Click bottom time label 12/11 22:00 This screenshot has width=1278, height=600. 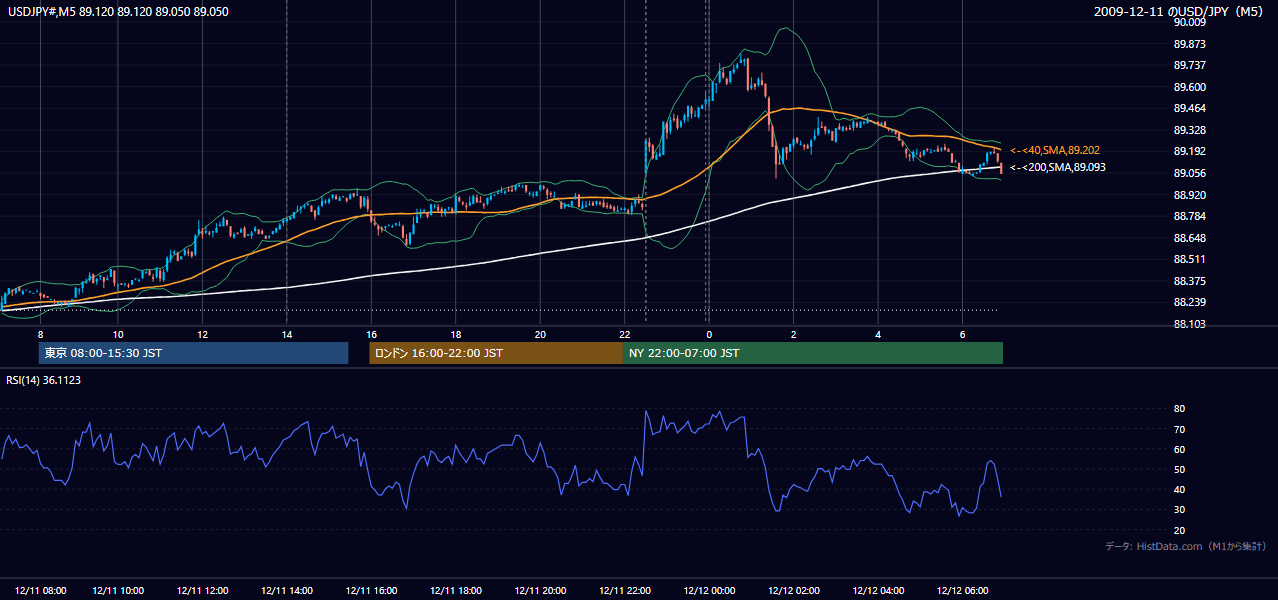[624, 590]
